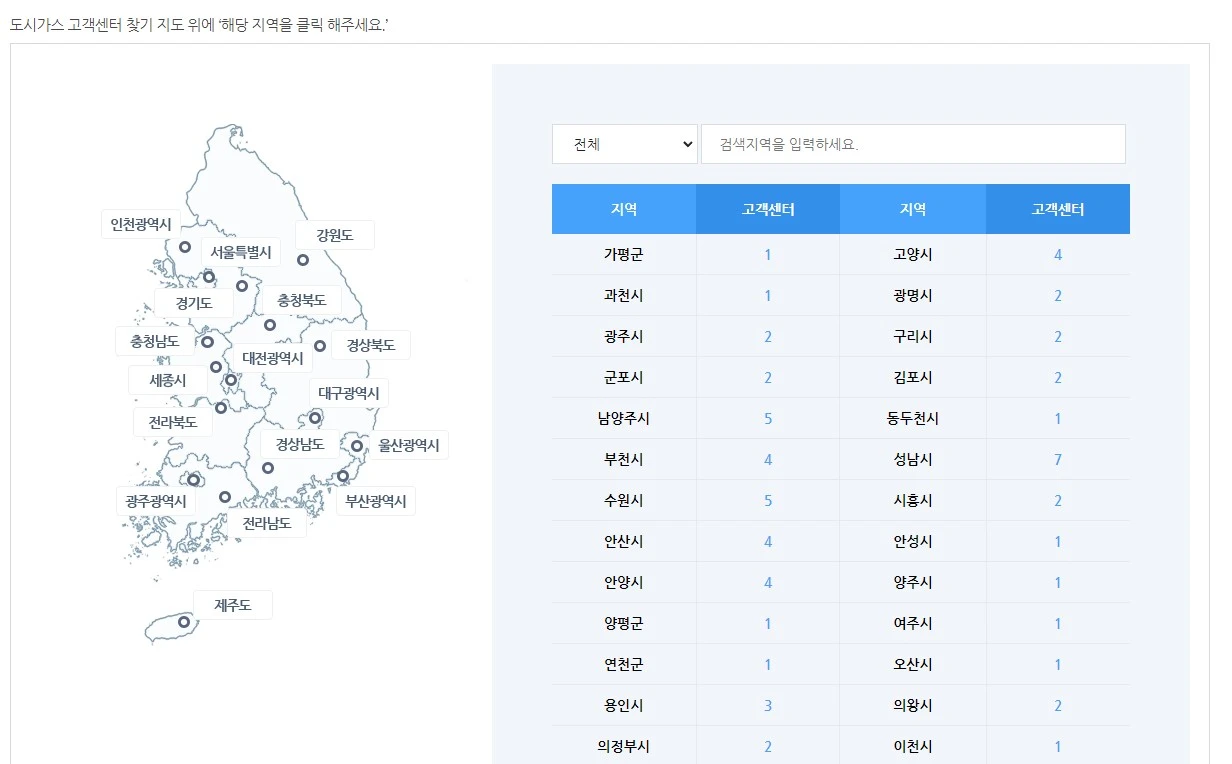Viewport: 1232px width, 764px height.
Task: Click the 경상북도 map marker dot
Action: click(x=320, y=346)
